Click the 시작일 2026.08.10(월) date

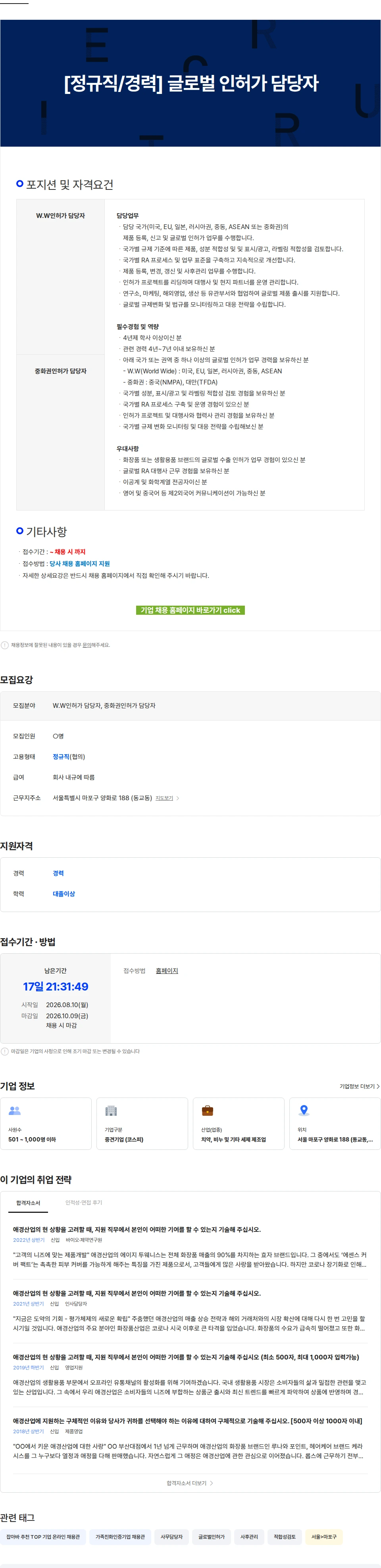click(x=67, y=1005)
